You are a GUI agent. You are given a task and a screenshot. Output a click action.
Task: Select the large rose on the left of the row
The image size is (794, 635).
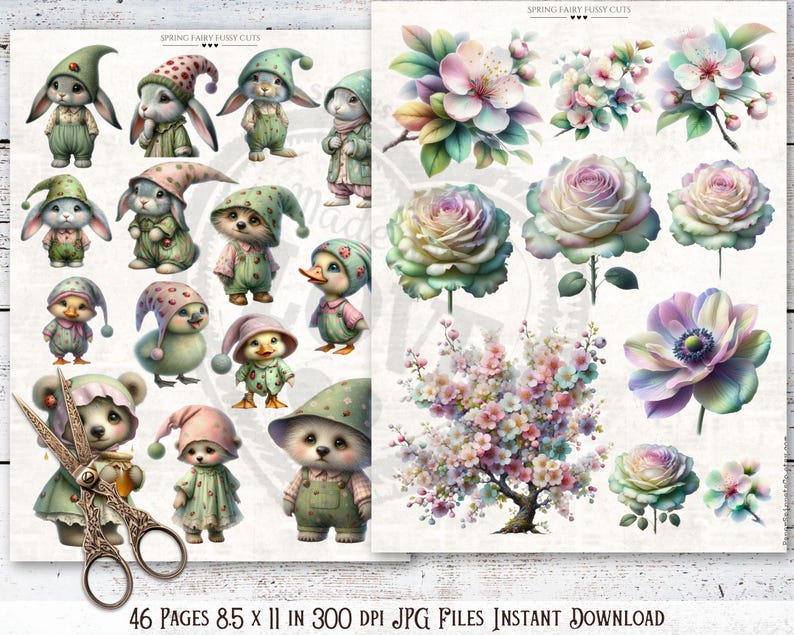[450, 246]
